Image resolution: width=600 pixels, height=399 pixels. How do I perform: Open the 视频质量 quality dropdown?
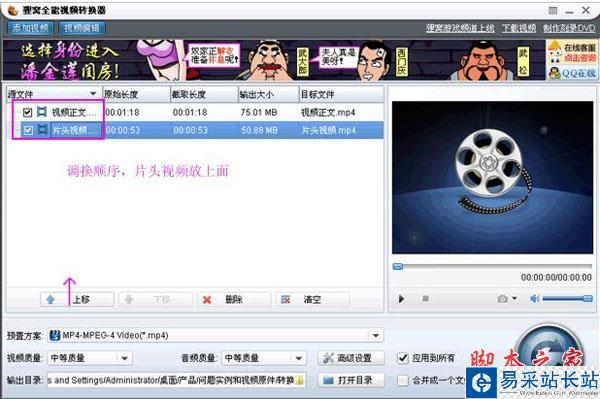pyautogui.click(x=125, y=358)
